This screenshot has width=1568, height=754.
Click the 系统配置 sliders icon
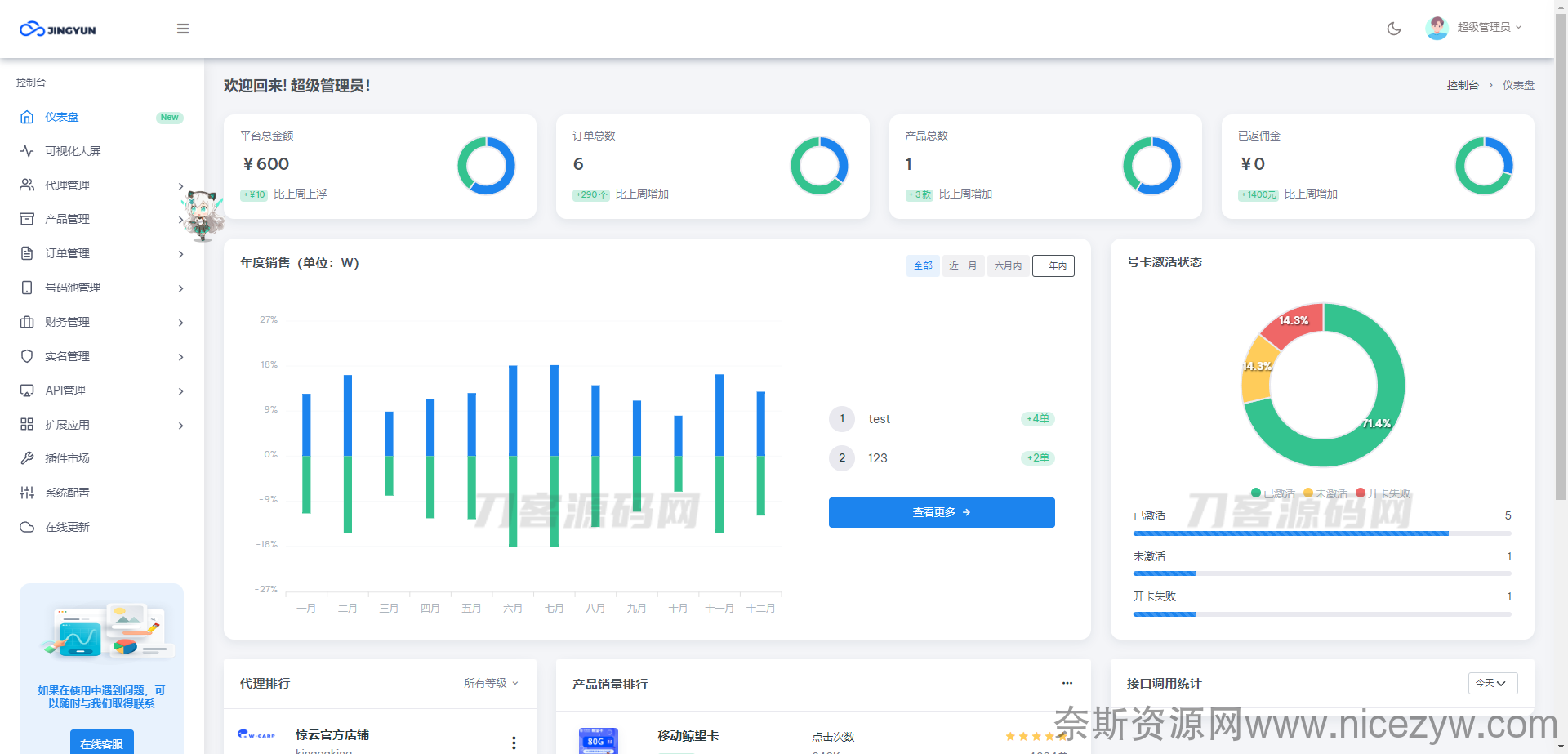(27, 493)
